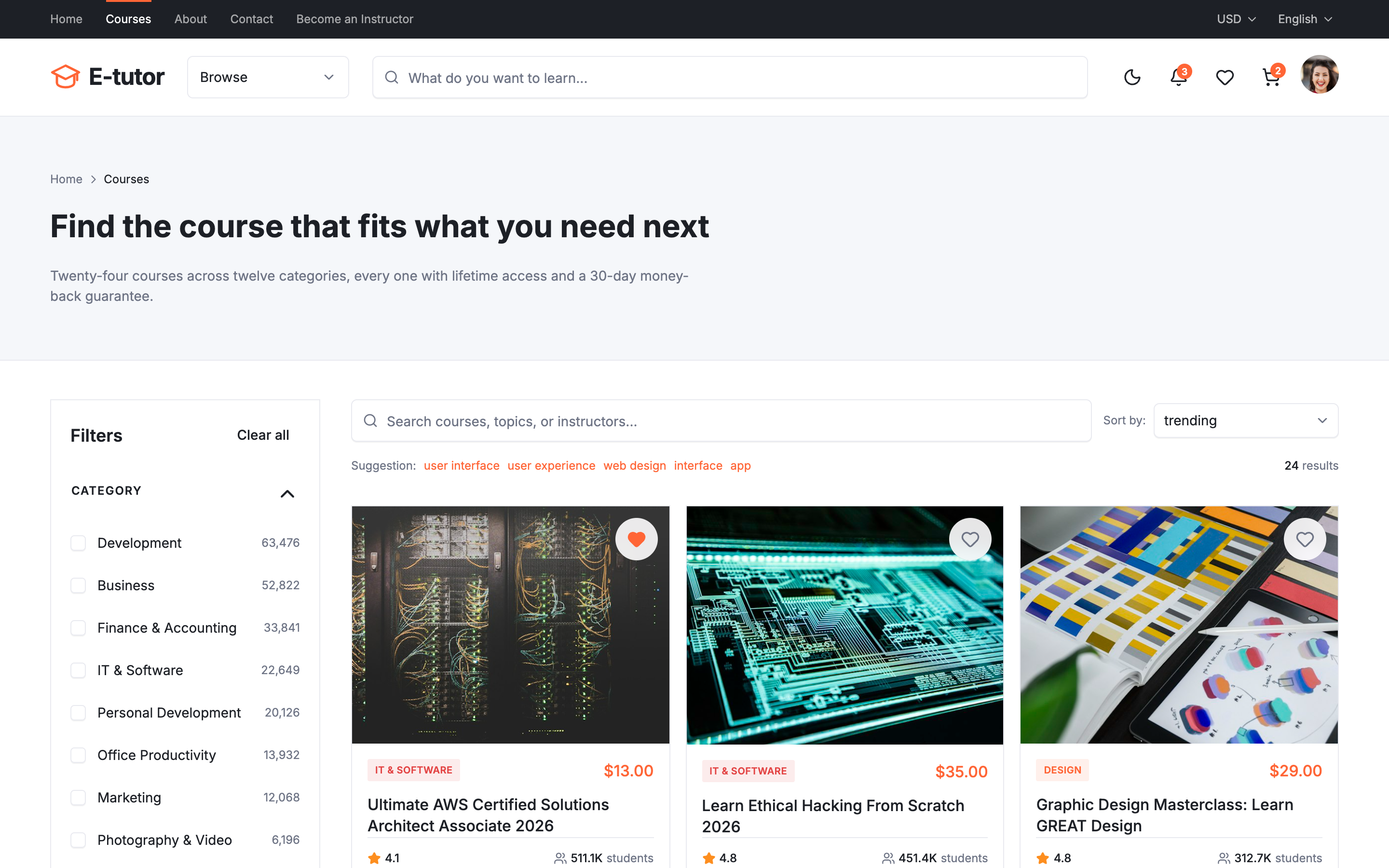
Task: Open wishlist heart icon in header
Action: [1225, 77]
